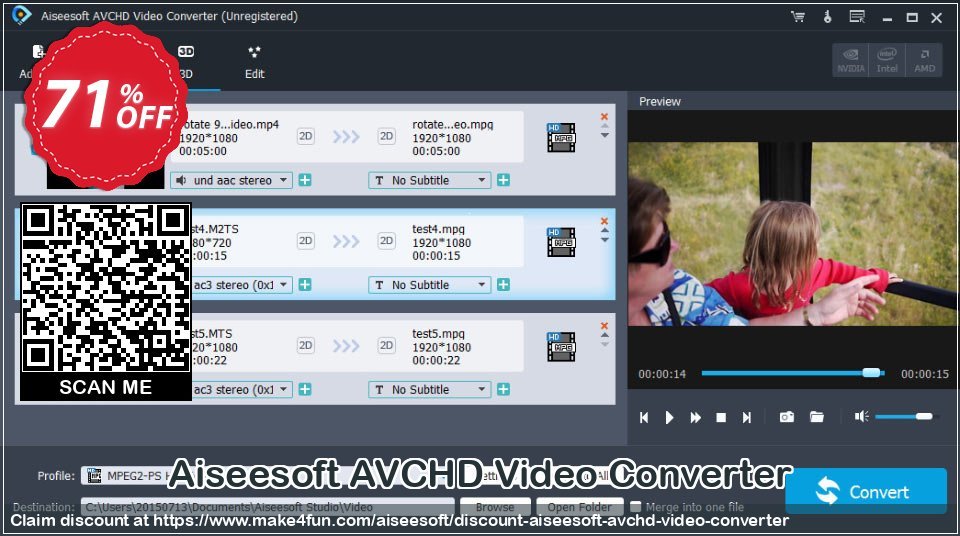960x536 pixels.
Task: Move test4 item down in list
Action: pyautogui.click(x=604, y=240)
